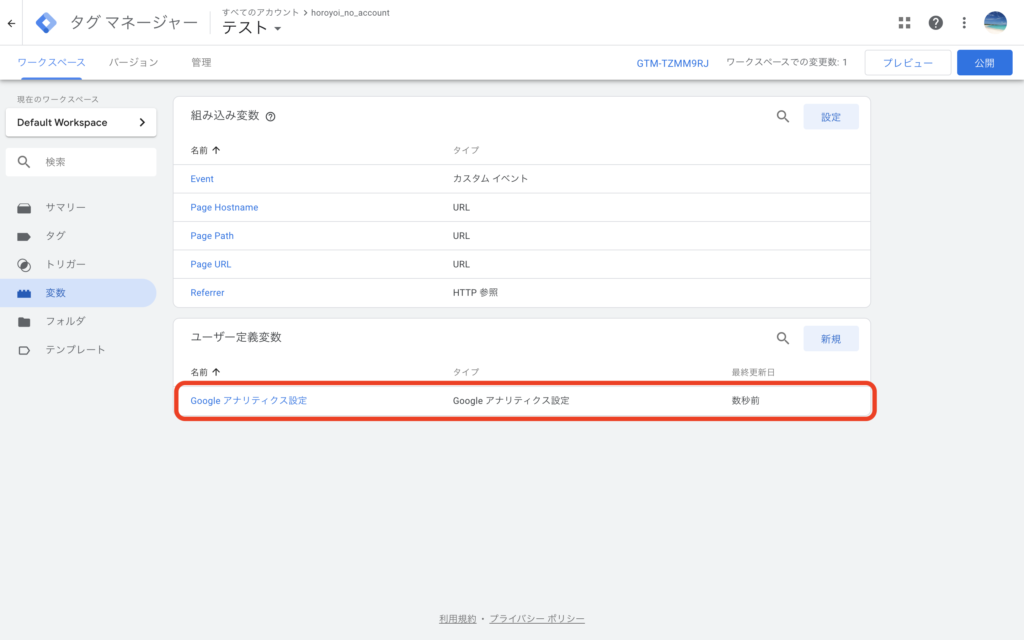Click the sidebar 検索 search field
This screenshot has height=640, width=1024.
(x=81, y=162)
